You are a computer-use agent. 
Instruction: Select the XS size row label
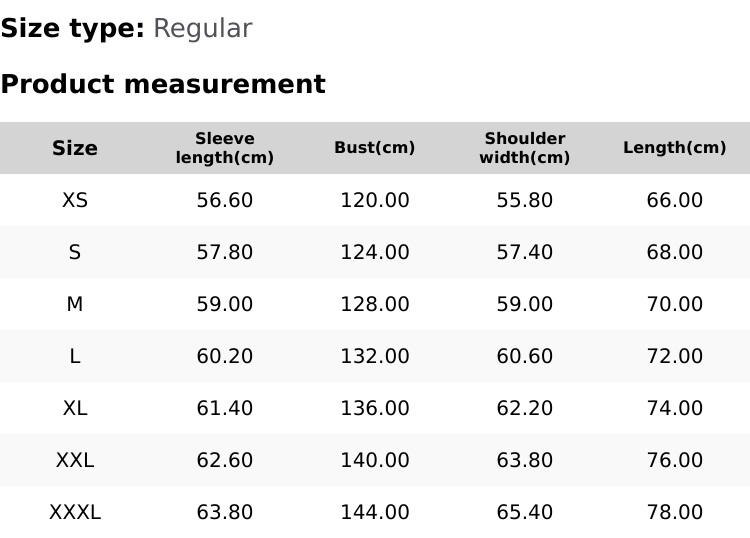(75, 200)
